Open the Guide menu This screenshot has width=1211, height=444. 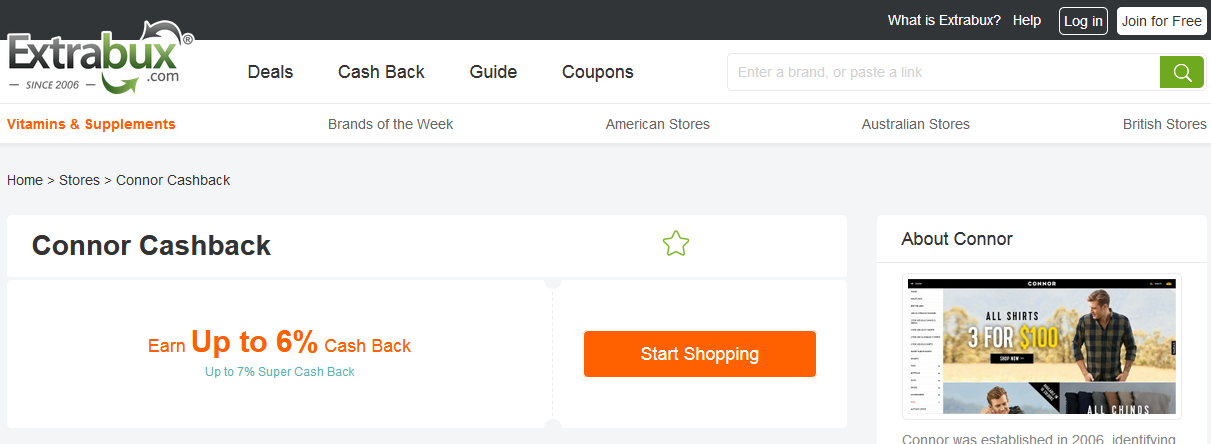click(x=493, y=72)
